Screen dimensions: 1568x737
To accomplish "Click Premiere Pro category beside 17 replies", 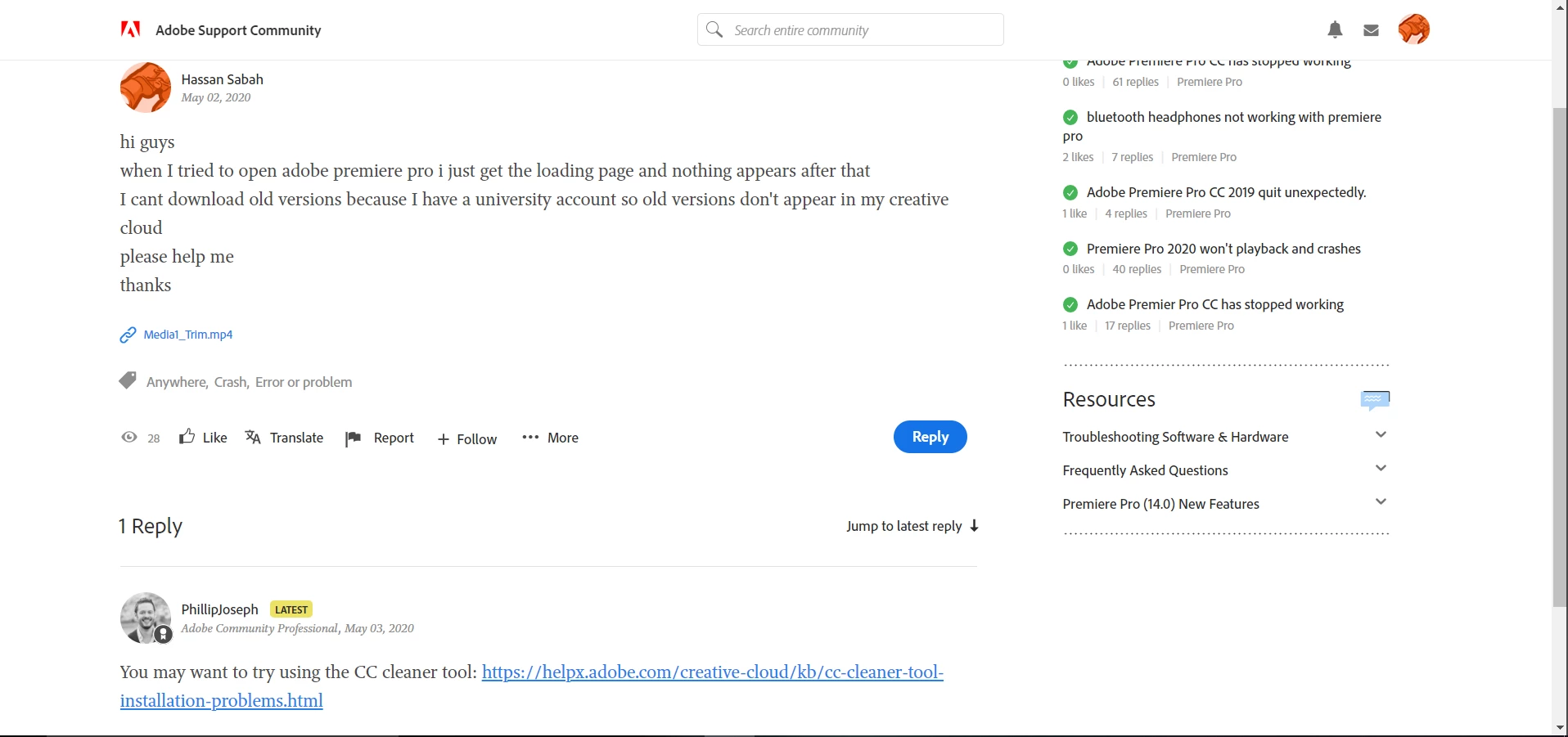I will [1201, 326].
